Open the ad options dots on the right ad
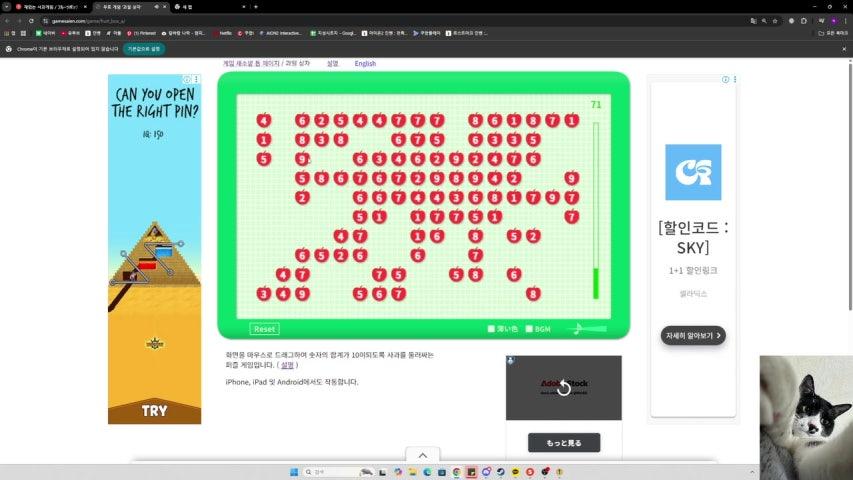 (735, 79)
